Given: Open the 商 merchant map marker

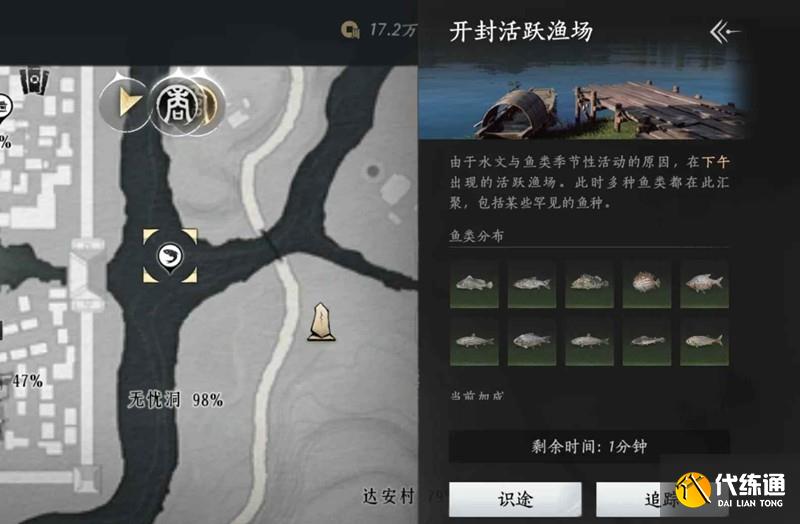Looking at the screenshot, I should pyautogui.click(x=178, y=106).
